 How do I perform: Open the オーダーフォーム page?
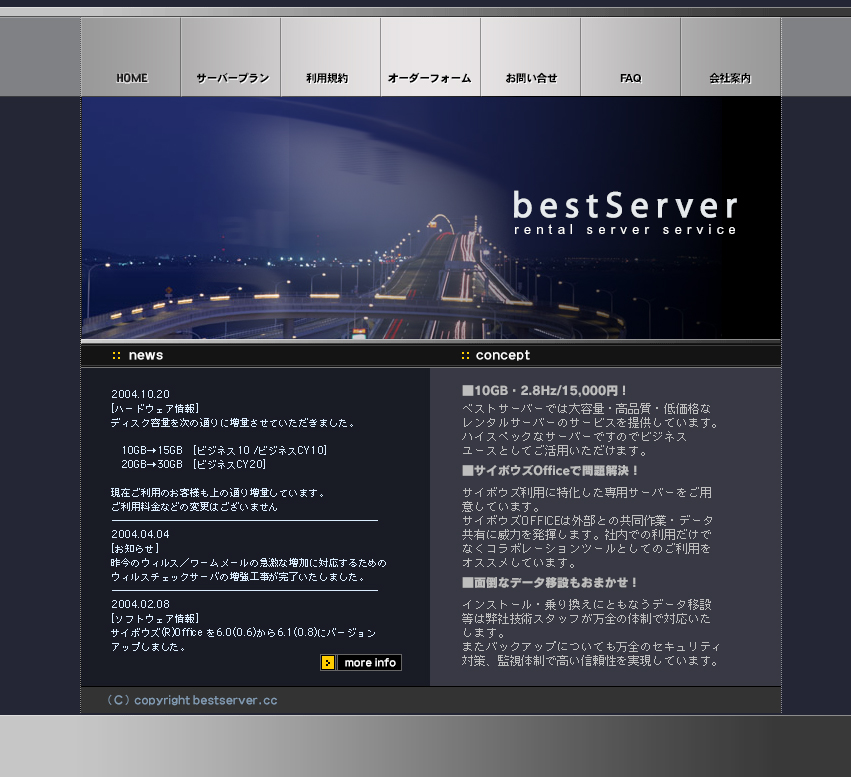pyautogui.click(x=429, y=78)
